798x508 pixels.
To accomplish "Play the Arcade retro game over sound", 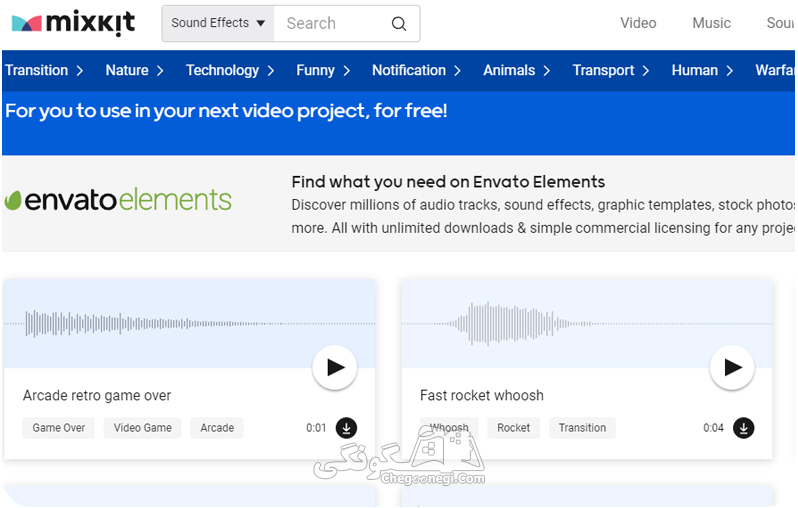I will click(335, 368).
